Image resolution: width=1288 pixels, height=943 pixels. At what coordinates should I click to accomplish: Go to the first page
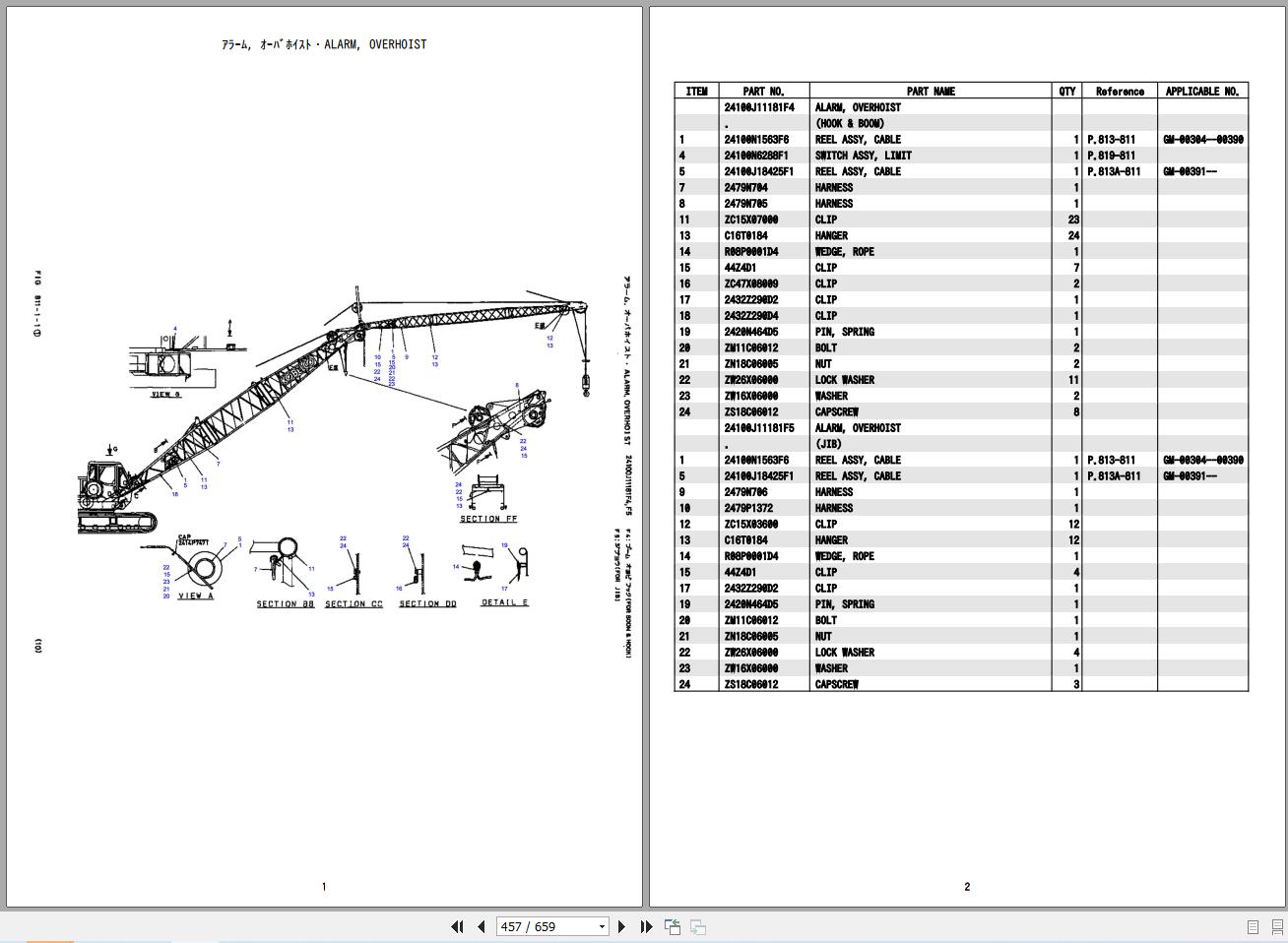(x=457, y=926)
